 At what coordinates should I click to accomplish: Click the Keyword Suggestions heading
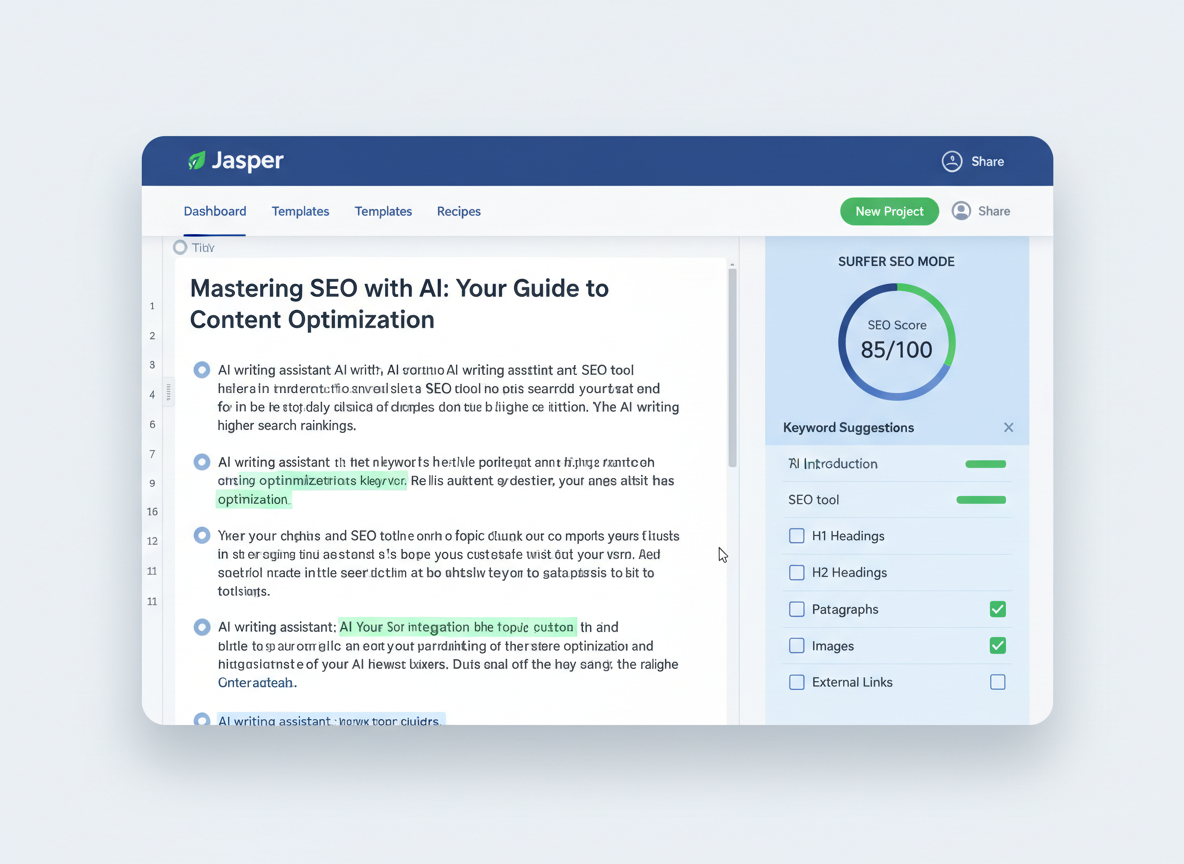[x=848, y=427]
